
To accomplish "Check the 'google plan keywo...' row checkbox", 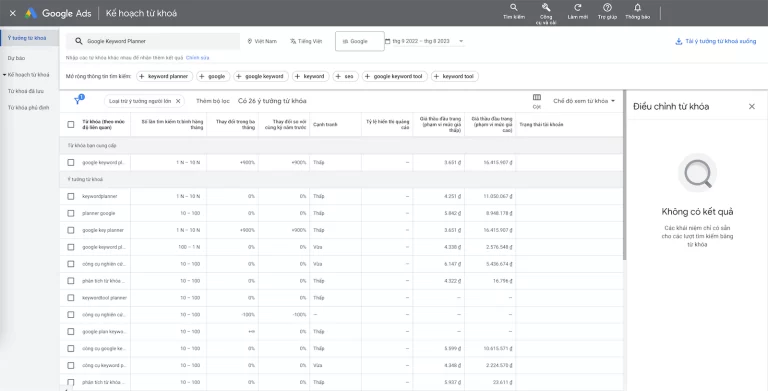I will pyautogui.click(x=71, y=332).
